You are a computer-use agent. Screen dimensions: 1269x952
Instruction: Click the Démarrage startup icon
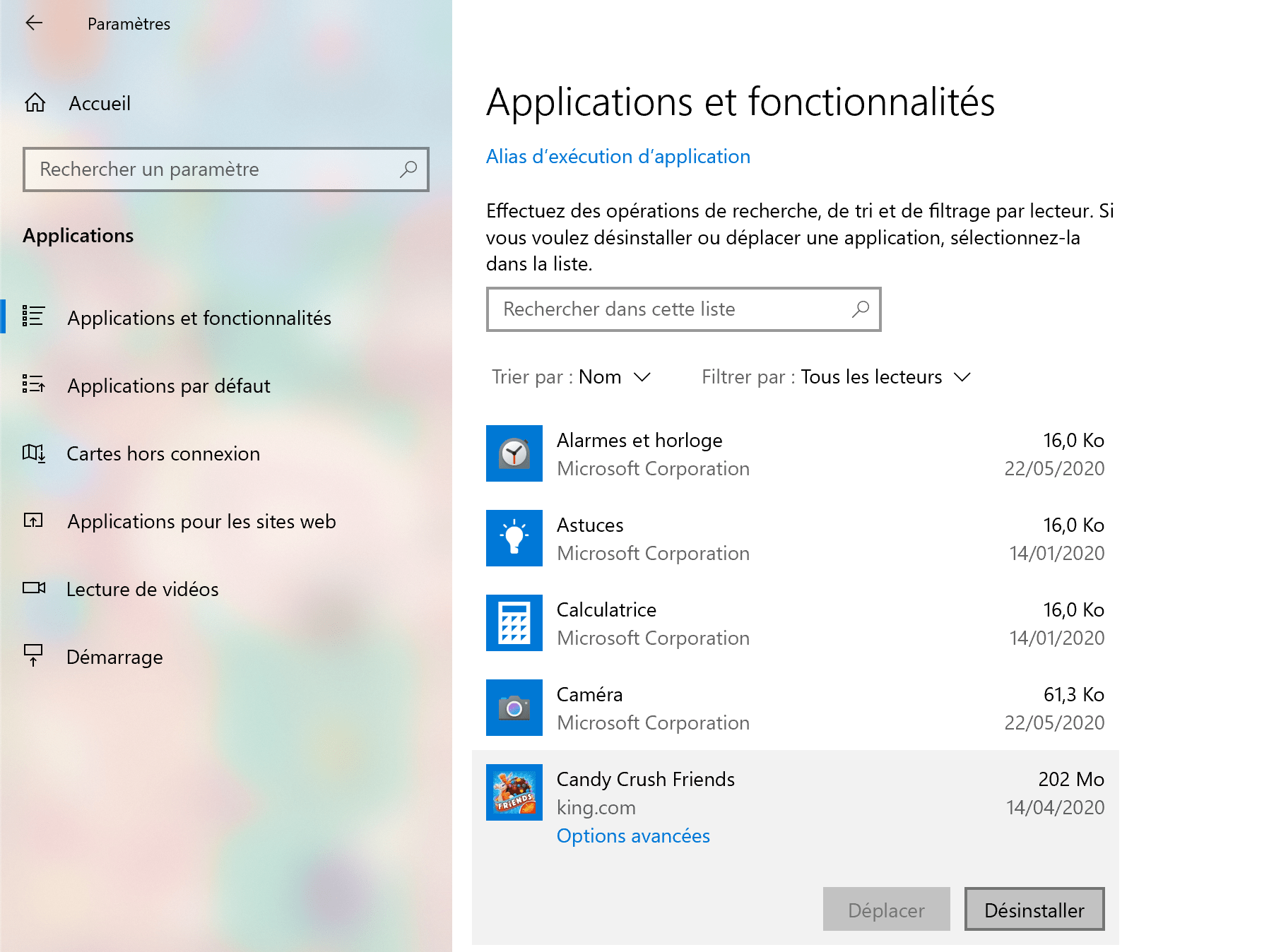(x=33, y=655)
